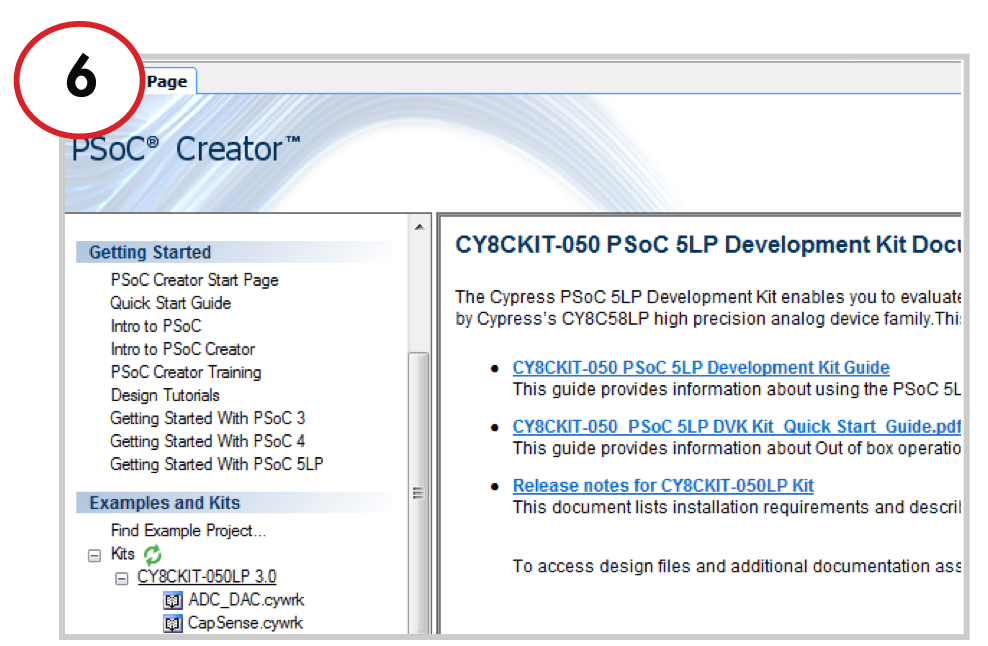Select the CY8CKIT-050LP 3.0 kit
The width and height of the screenshot is (988, 646).
[x=207, y=577]
